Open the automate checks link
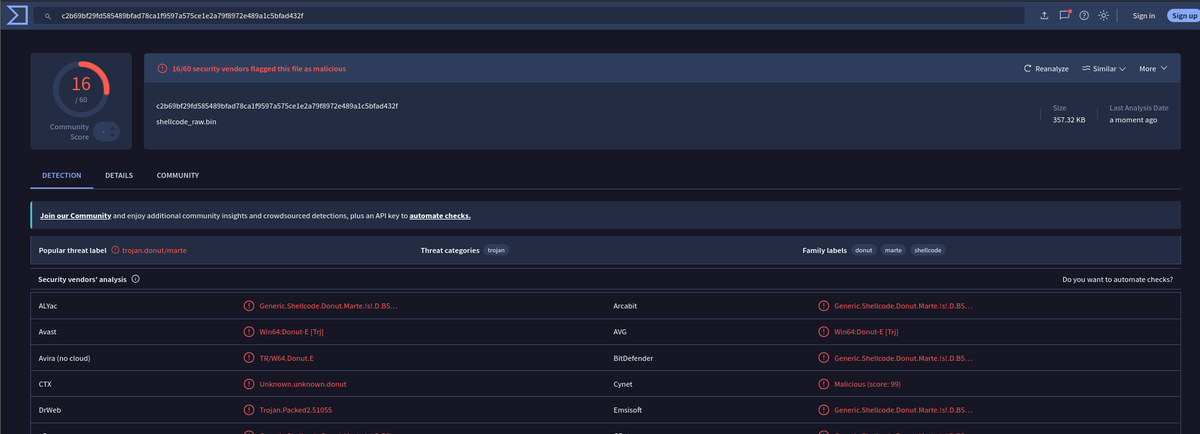Viewport: 1200px width, 434px height. tap(440, 216)
